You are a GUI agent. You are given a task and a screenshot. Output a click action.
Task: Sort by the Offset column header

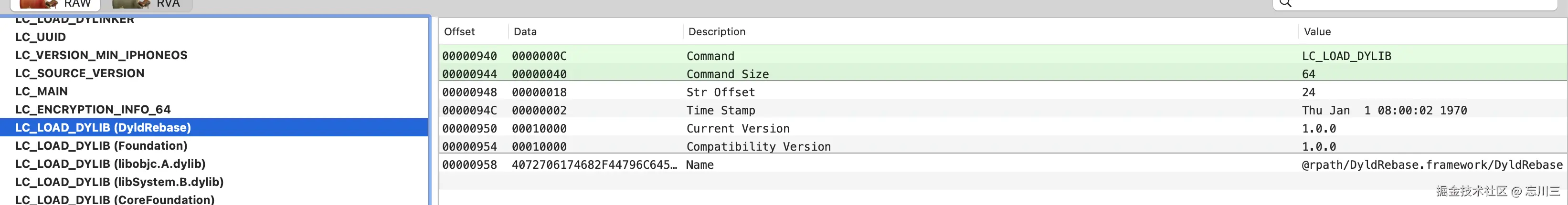pos(460,31)
